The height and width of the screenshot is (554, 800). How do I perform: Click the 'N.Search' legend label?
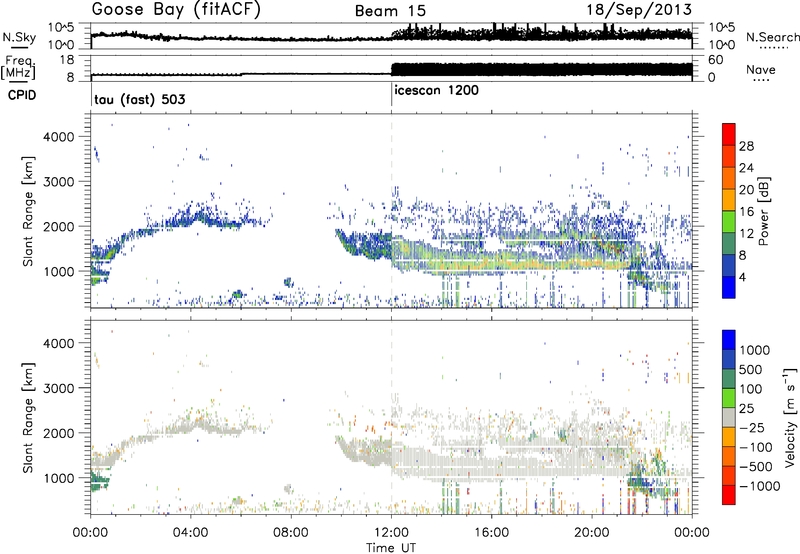pyautogui.click(x=773, y=37)
